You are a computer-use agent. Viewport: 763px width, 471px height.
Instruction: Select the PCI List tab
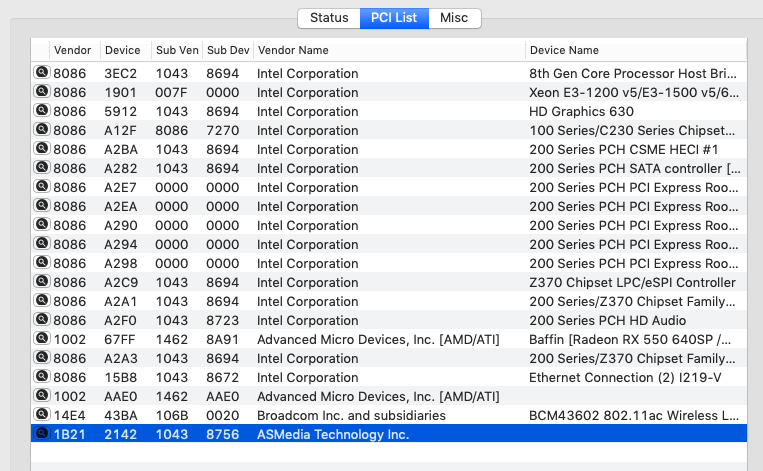pos(394,18)
